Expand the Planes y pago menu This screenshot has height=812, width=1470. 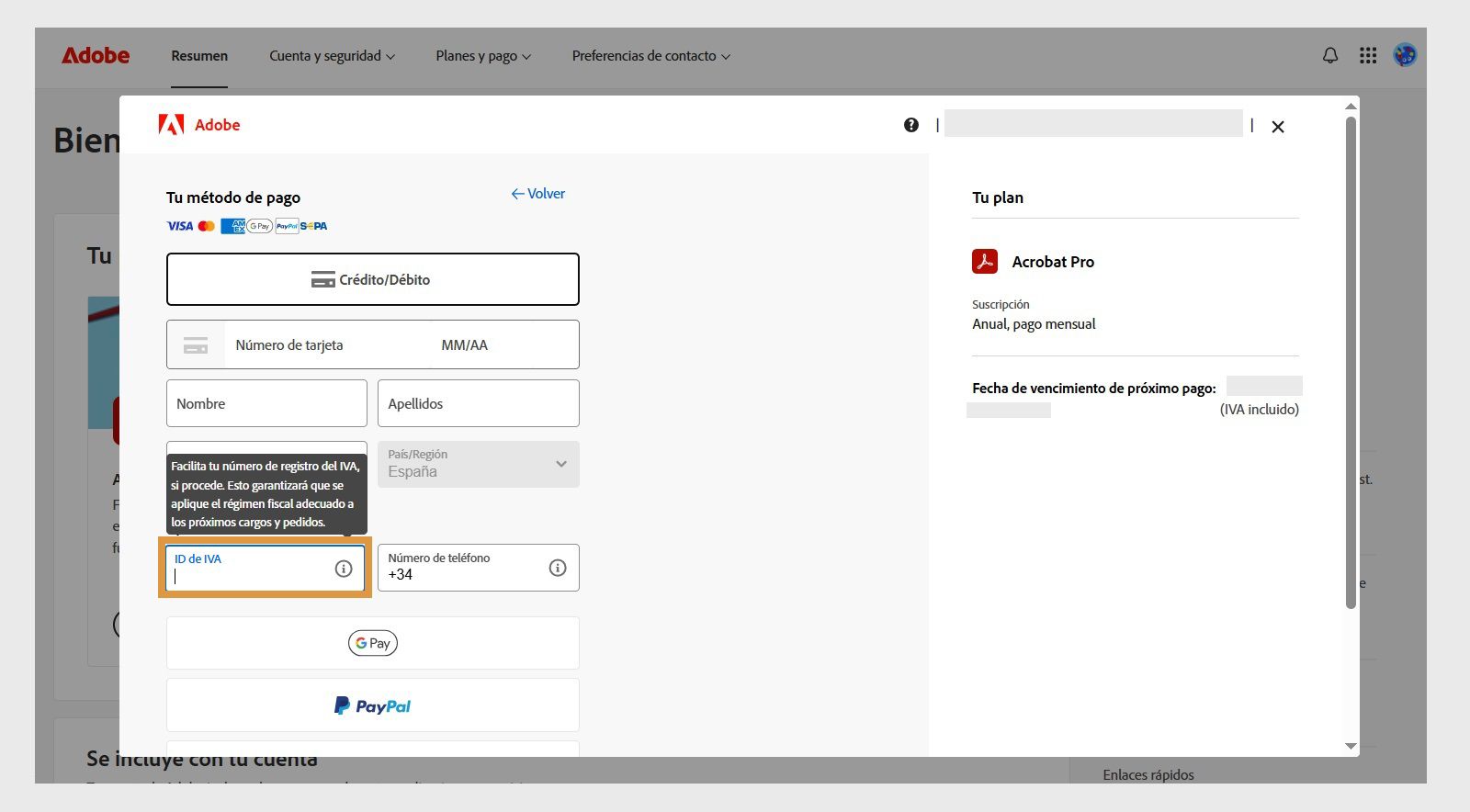(x=483, y=56)
